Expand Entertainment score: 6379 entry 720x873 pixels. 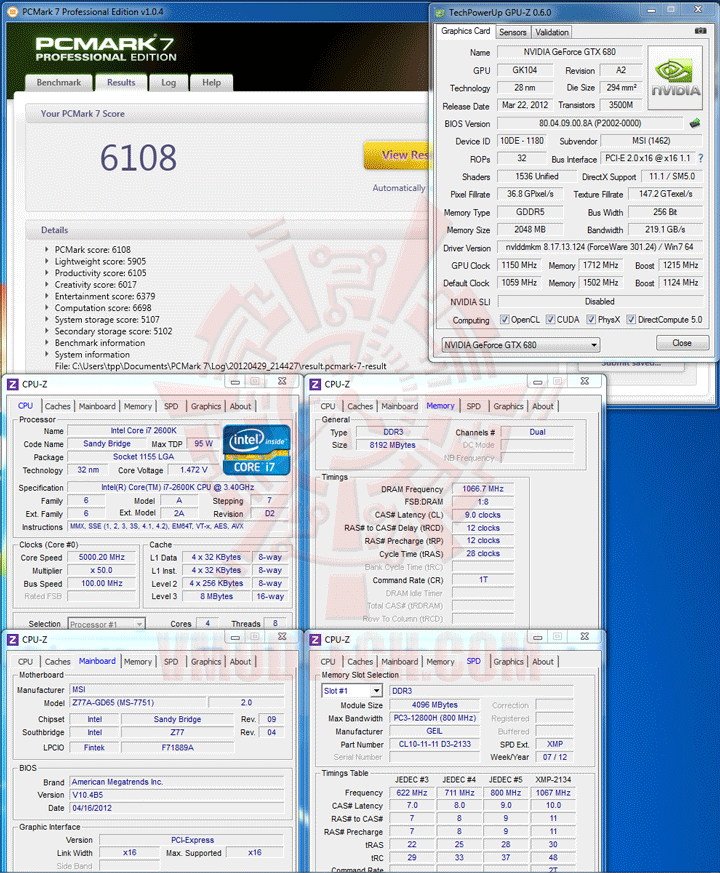pos(47,296)
